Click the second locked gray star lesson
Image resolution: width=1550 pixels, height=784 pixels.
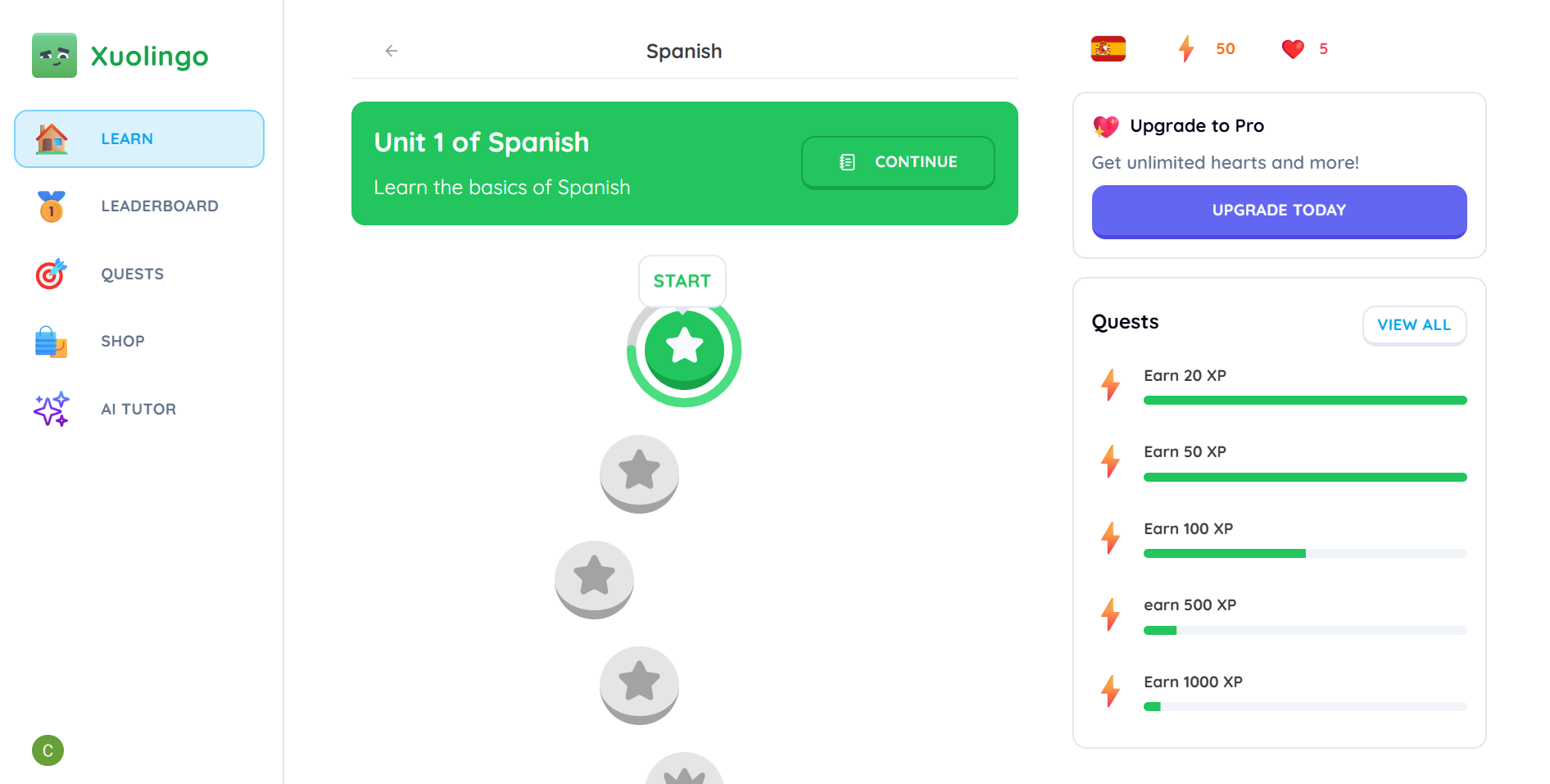coord(594,578)
